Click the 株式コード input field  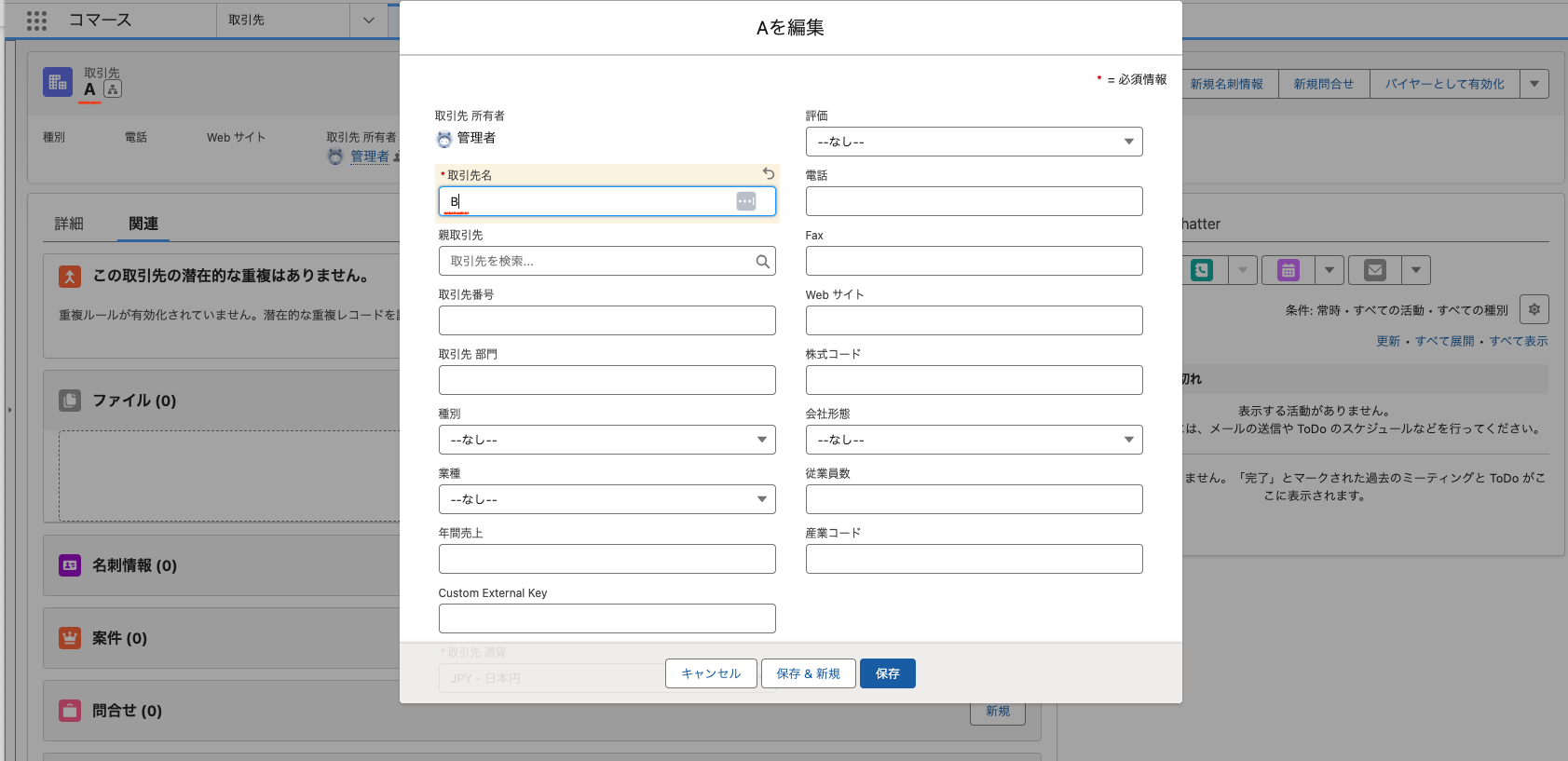974,380
